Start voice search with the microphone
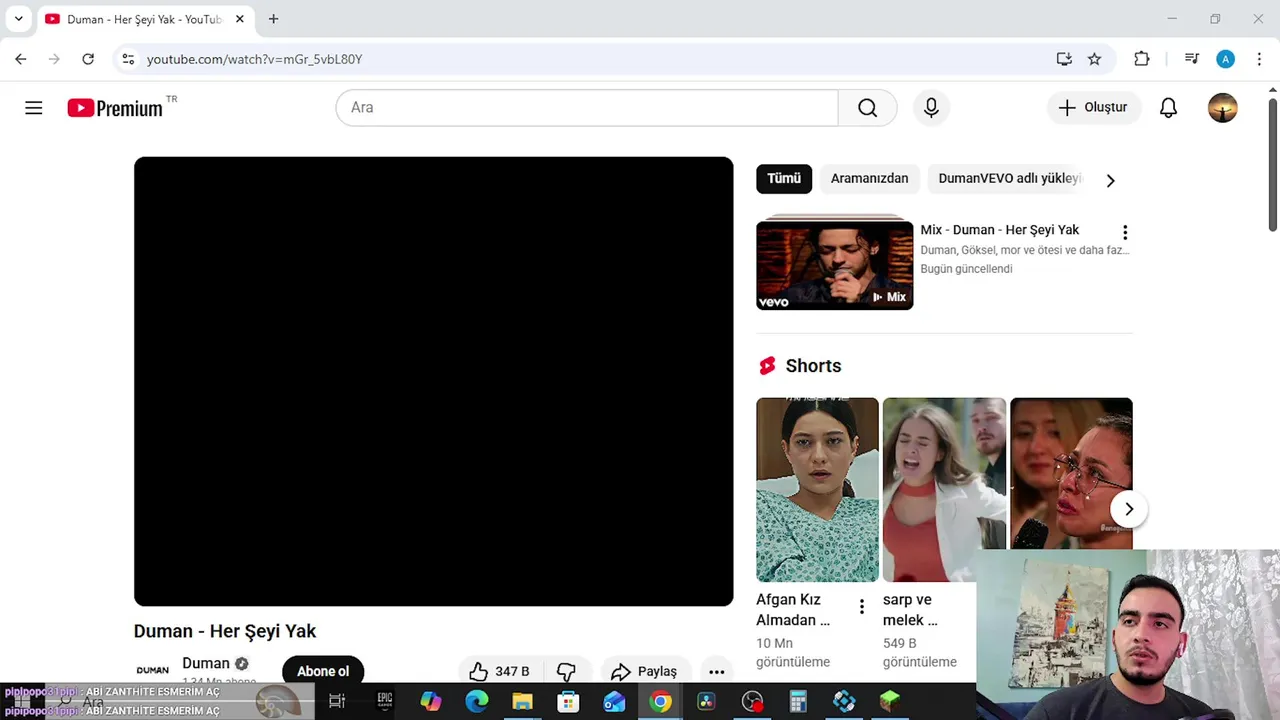The height and width of the screenshot is (720, 1280). point(931,108)
